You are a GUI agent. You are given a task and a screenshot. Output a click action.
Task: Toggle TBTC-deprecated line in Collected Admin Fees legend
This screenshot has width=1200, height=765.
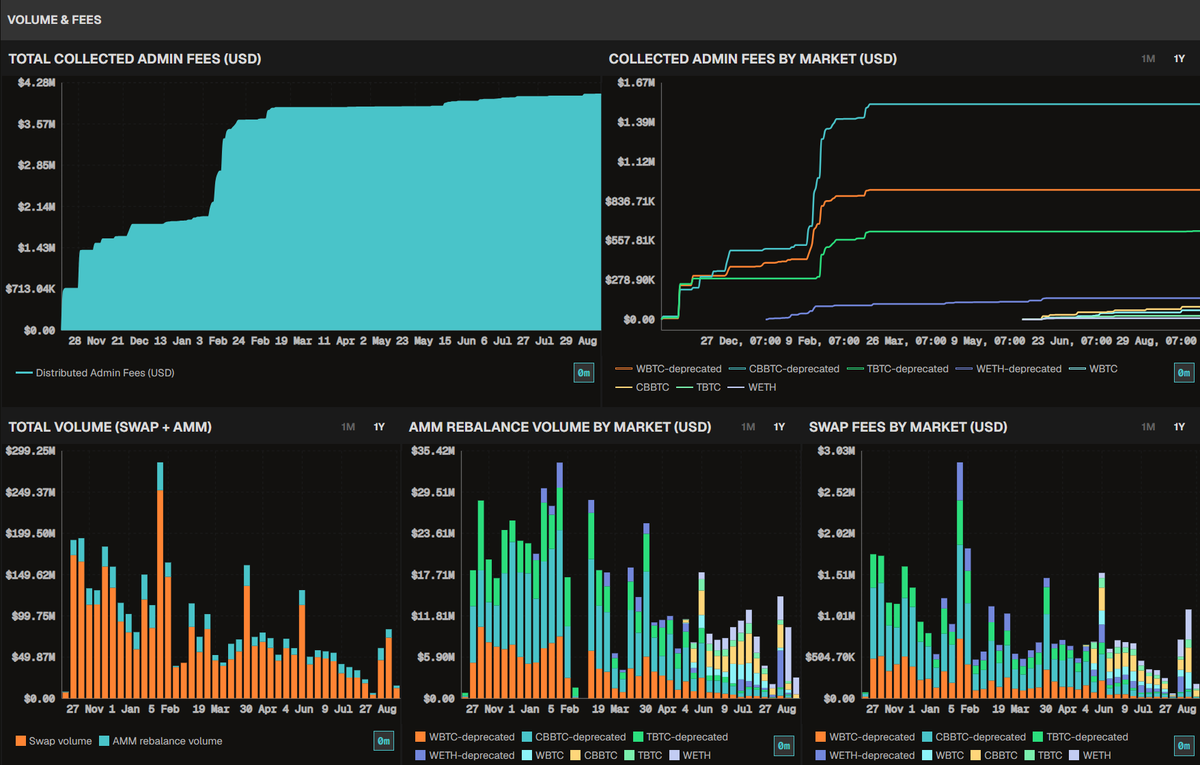(x=900, y=369)
